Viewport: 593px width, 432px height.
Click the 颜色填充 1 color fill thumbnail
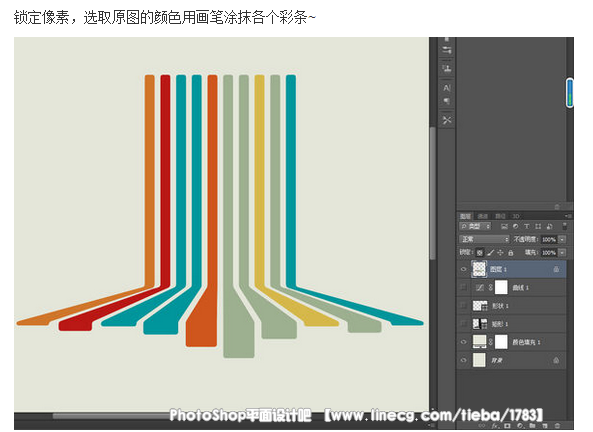[480, 342]
